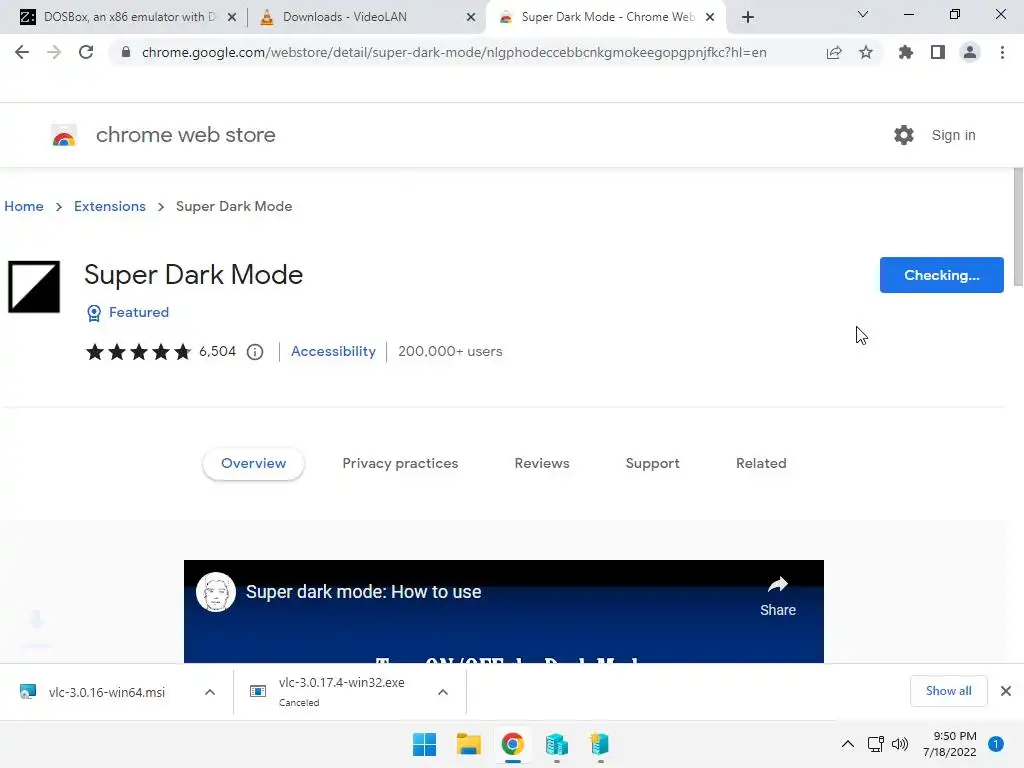
Task: Click Sign in
Action: 953,135
